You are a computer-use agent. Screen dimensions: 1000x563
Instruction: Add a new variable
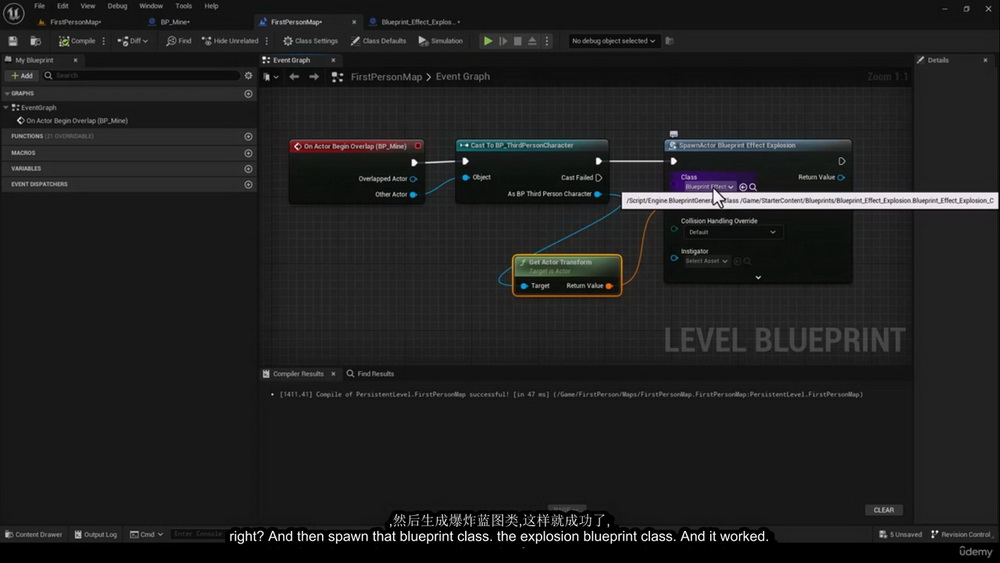pyautogui.click(x=248, y=169)
